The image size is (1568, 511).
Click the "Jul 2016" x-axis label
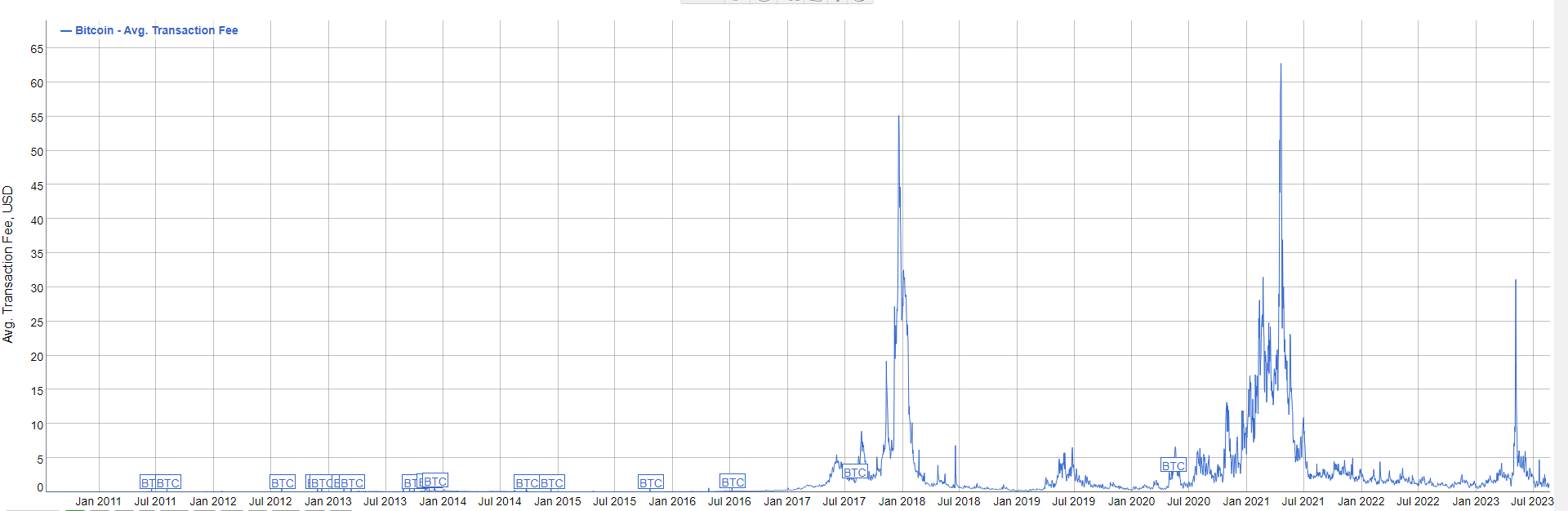pos(729,501)
